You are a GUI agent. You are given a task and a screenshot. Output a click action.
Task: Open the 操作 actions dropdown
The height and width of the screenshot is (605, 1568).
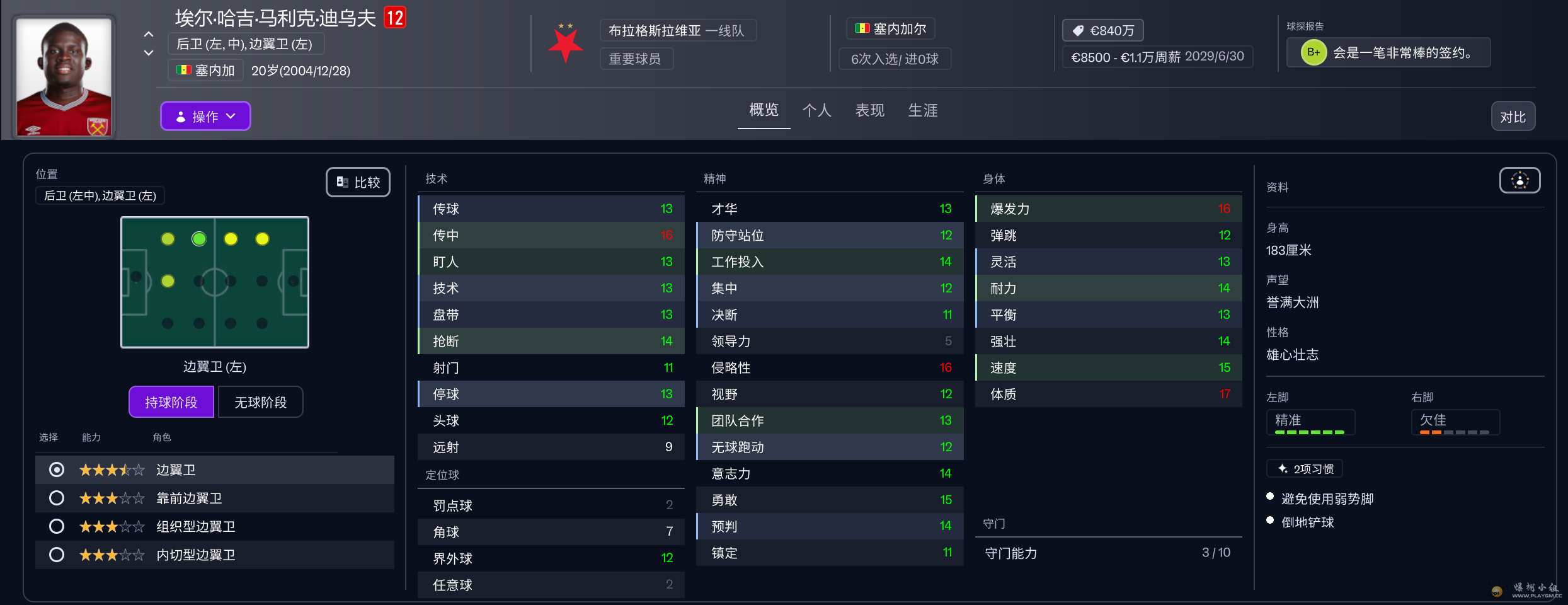click(205, 117)
